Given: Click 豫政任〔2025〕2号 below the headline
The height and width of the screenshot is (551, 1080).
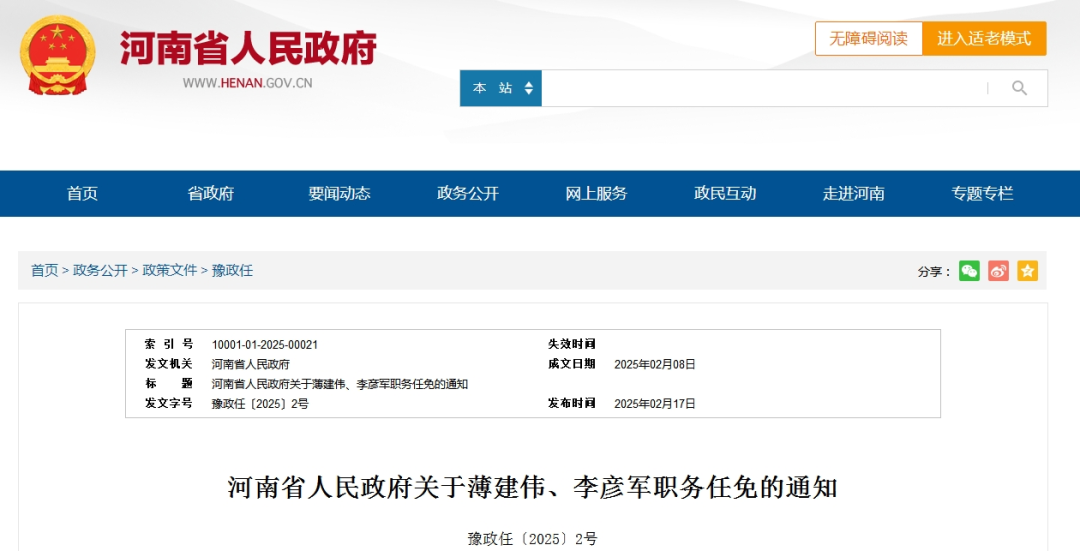Looking at the screenshot, I should (532, 539).
